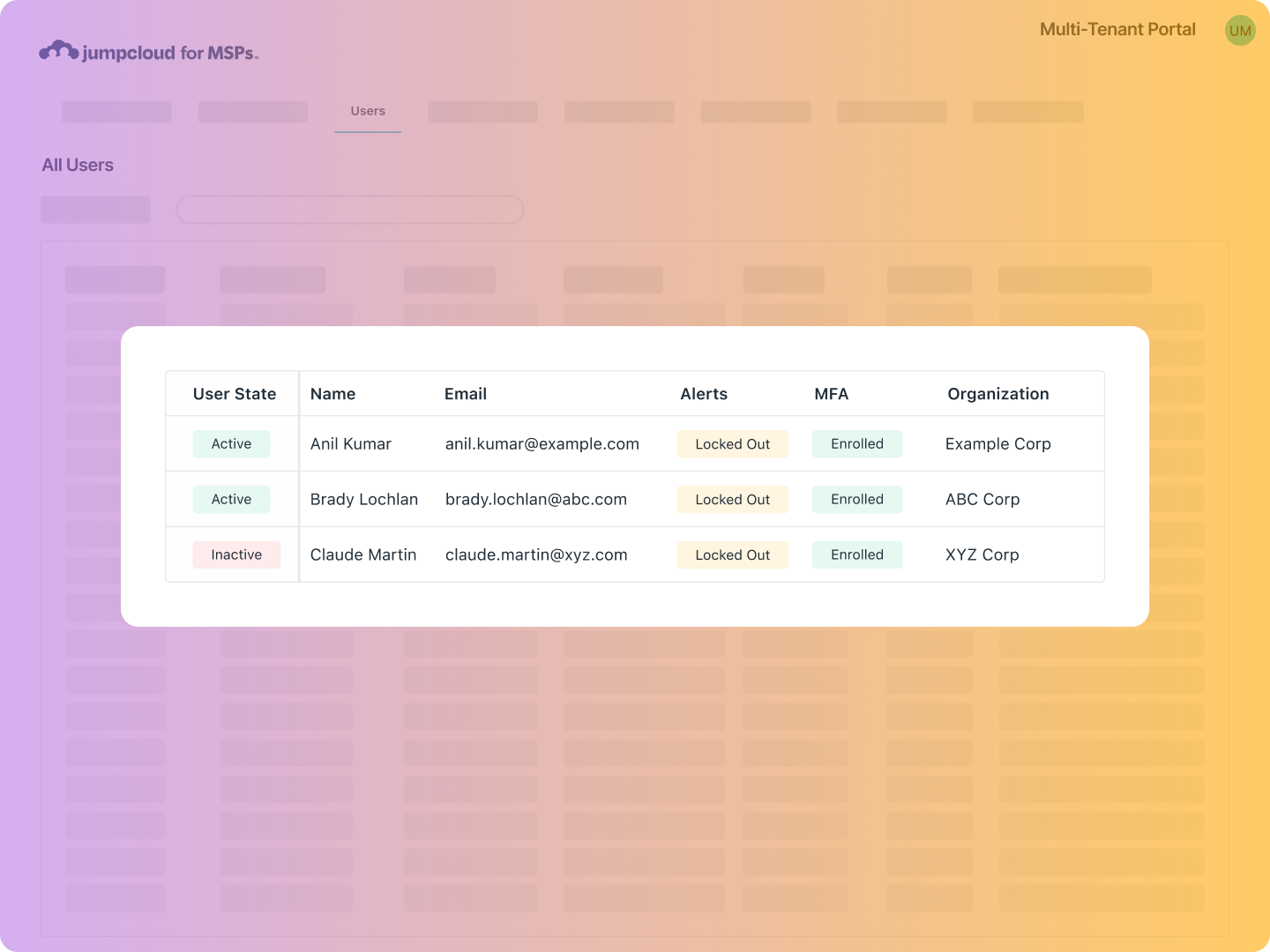
Task: Select the name Anil Kumar
Action: (351, 444)
